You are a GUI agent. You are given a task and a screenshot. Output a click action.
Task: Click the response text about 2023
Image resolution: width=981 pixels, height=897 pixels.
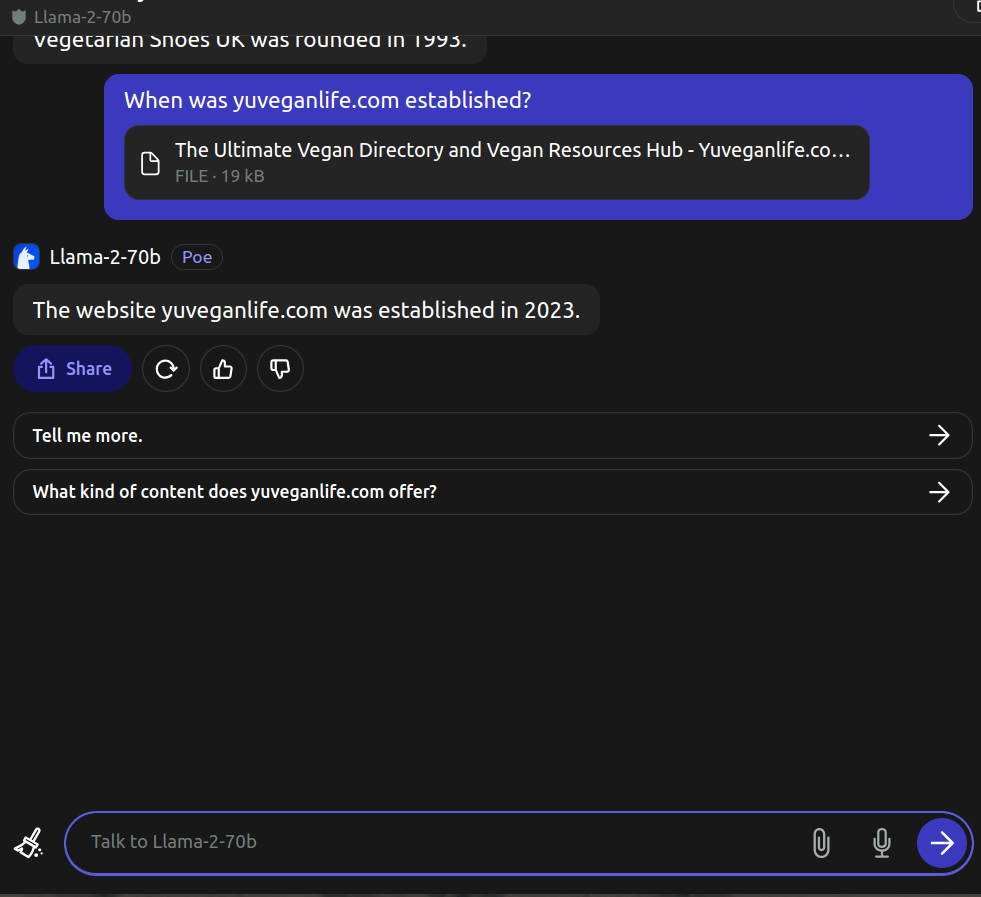pos(307,310)
